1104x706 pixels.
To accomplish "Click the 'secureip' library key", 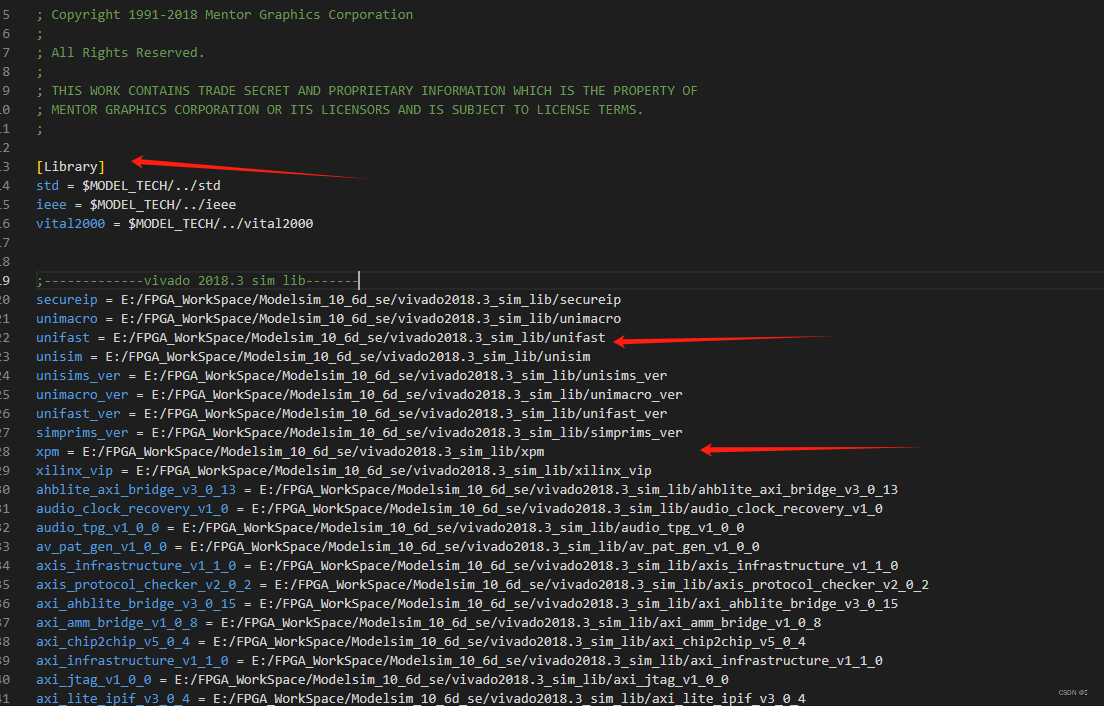I will click(67, 300).
